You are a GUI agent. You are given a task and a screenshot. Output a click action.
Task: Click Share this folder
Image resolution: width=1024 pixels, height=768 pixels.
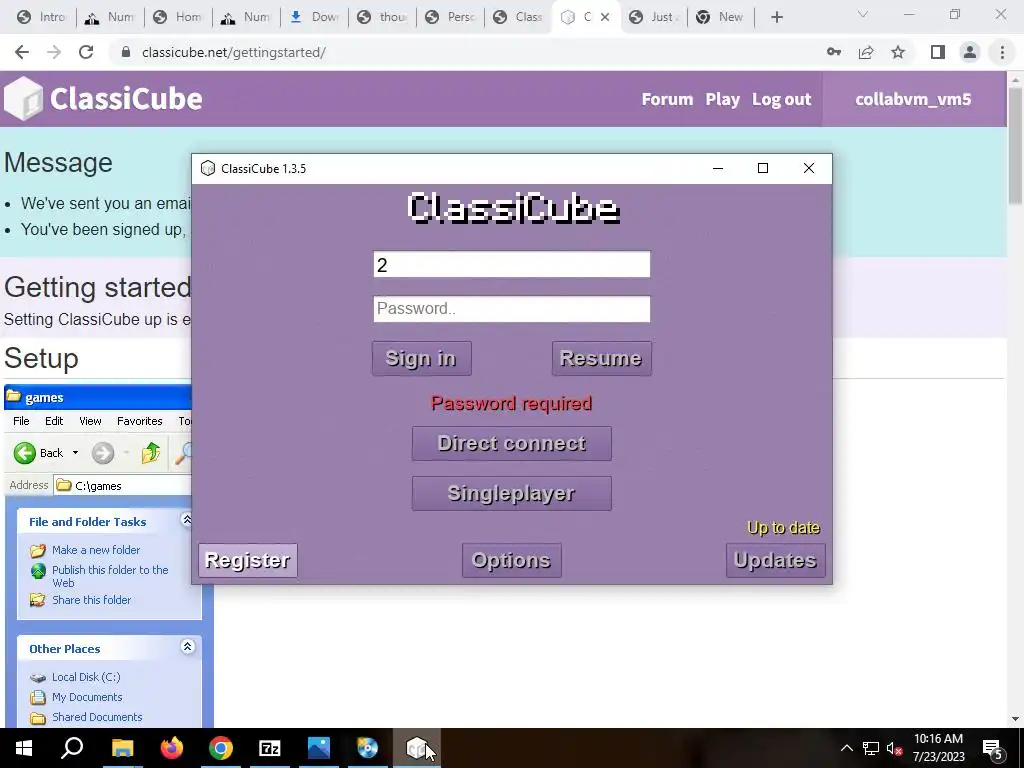[91, 600]
